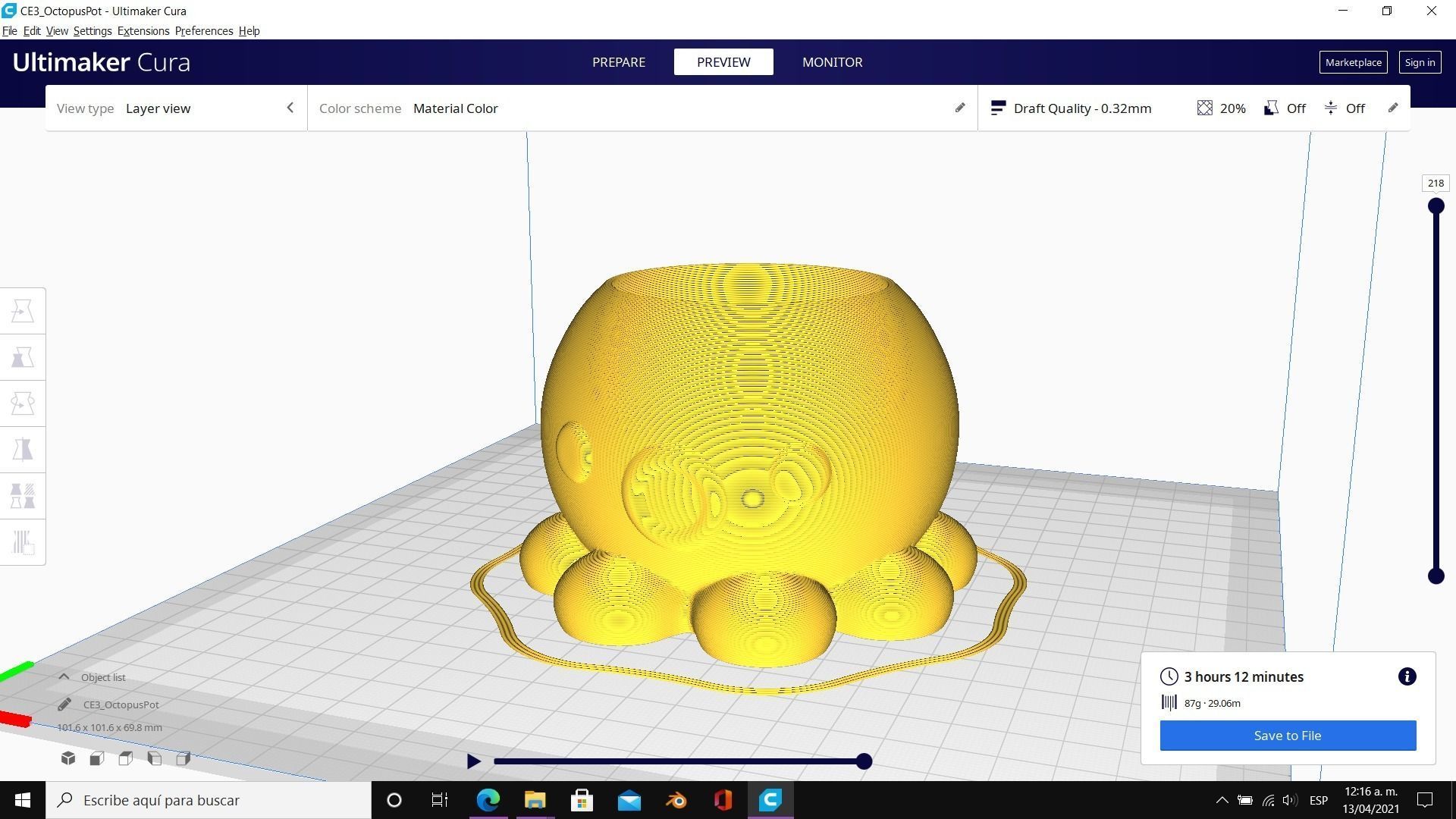Viewport: 1456px width, 819px height.
Task: Switch to the PREPARE stage
Action: 619,62
